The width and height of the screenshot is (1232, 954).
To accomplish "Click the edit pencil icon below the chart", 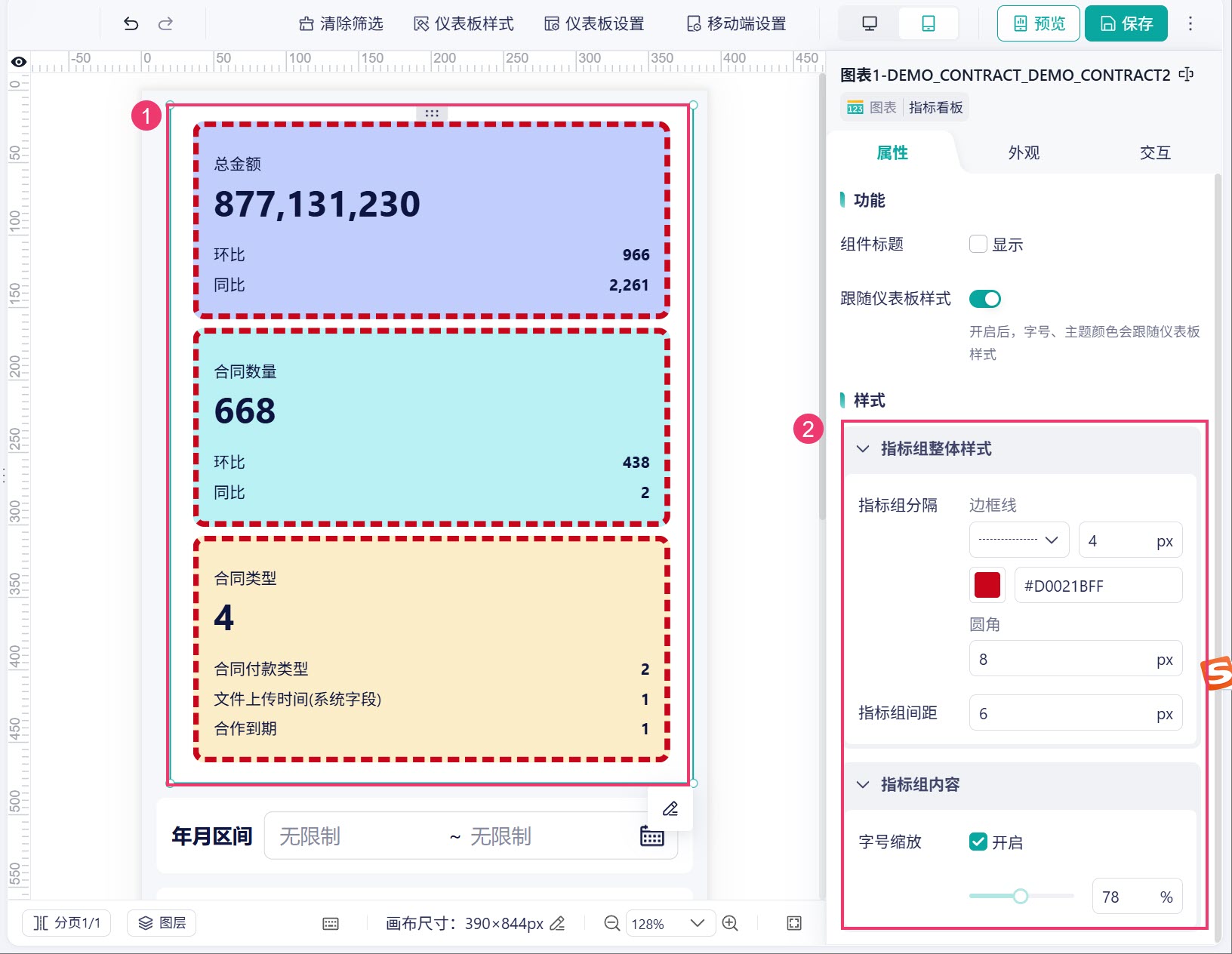I will tap(670, 809).
